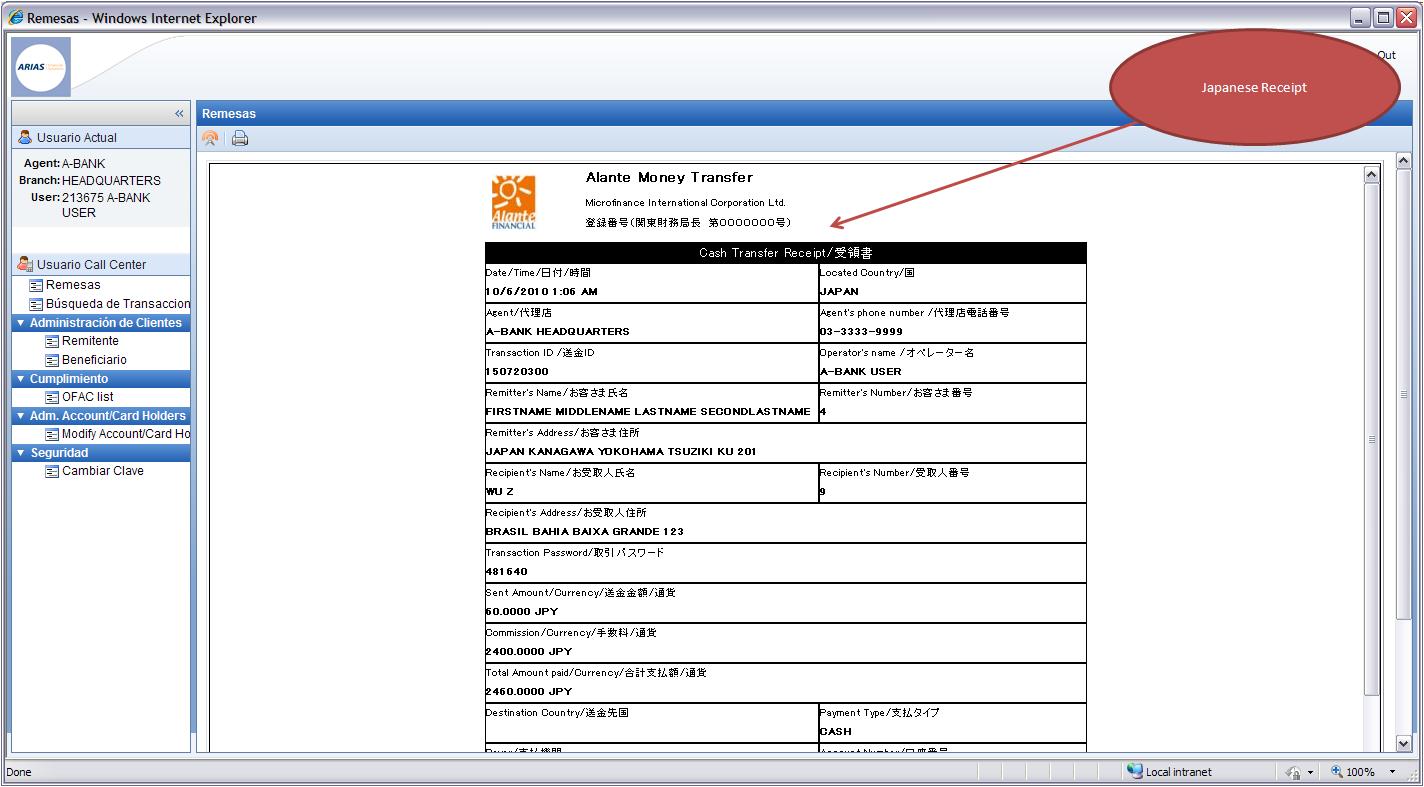Screen dimensions: 1424x787
Task: Collapse the Cumplimiento section
Action: [x=20, y=379]
